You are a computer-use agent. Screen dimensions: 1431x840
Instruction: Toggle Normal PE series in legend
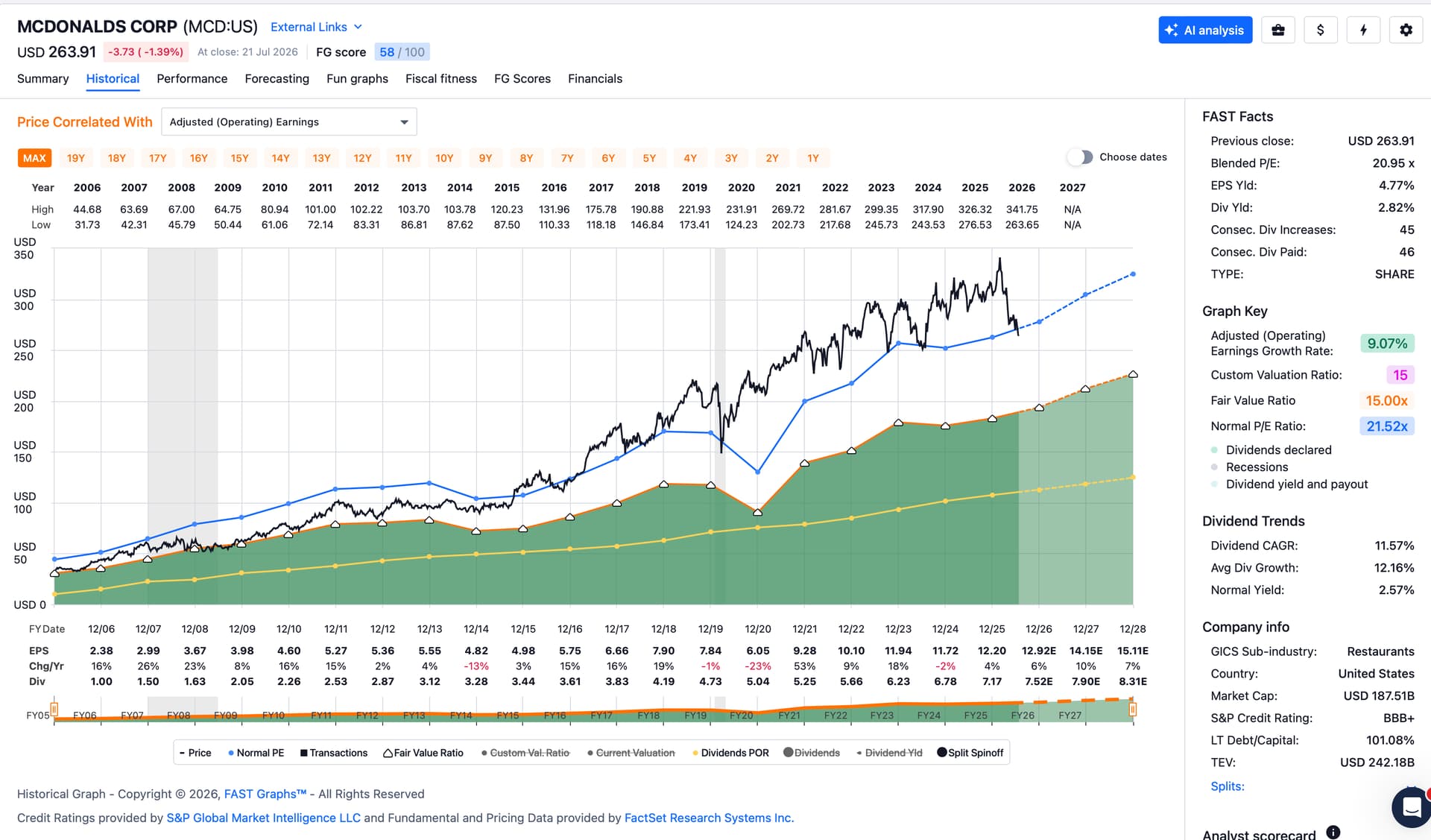[x=256, y=753]
